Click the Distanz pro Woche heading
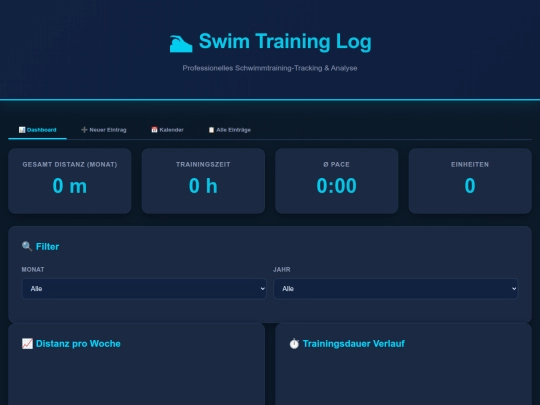The width and height of the screenshot is (540, 405). [x=78, y=344]
